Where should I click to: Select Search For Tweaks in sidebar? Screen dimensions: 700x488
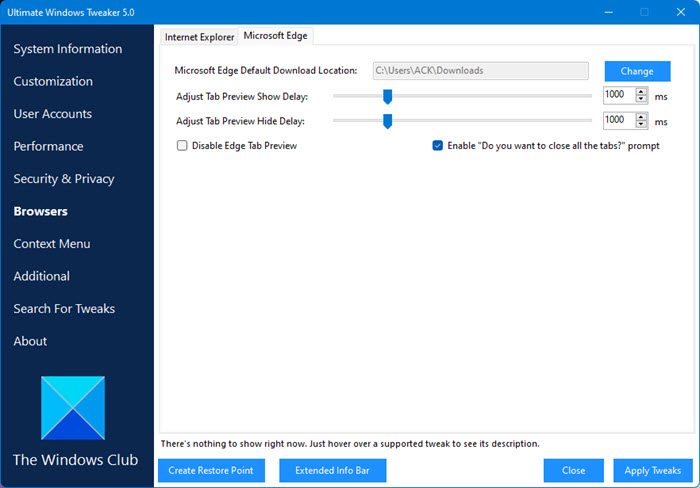64,309
